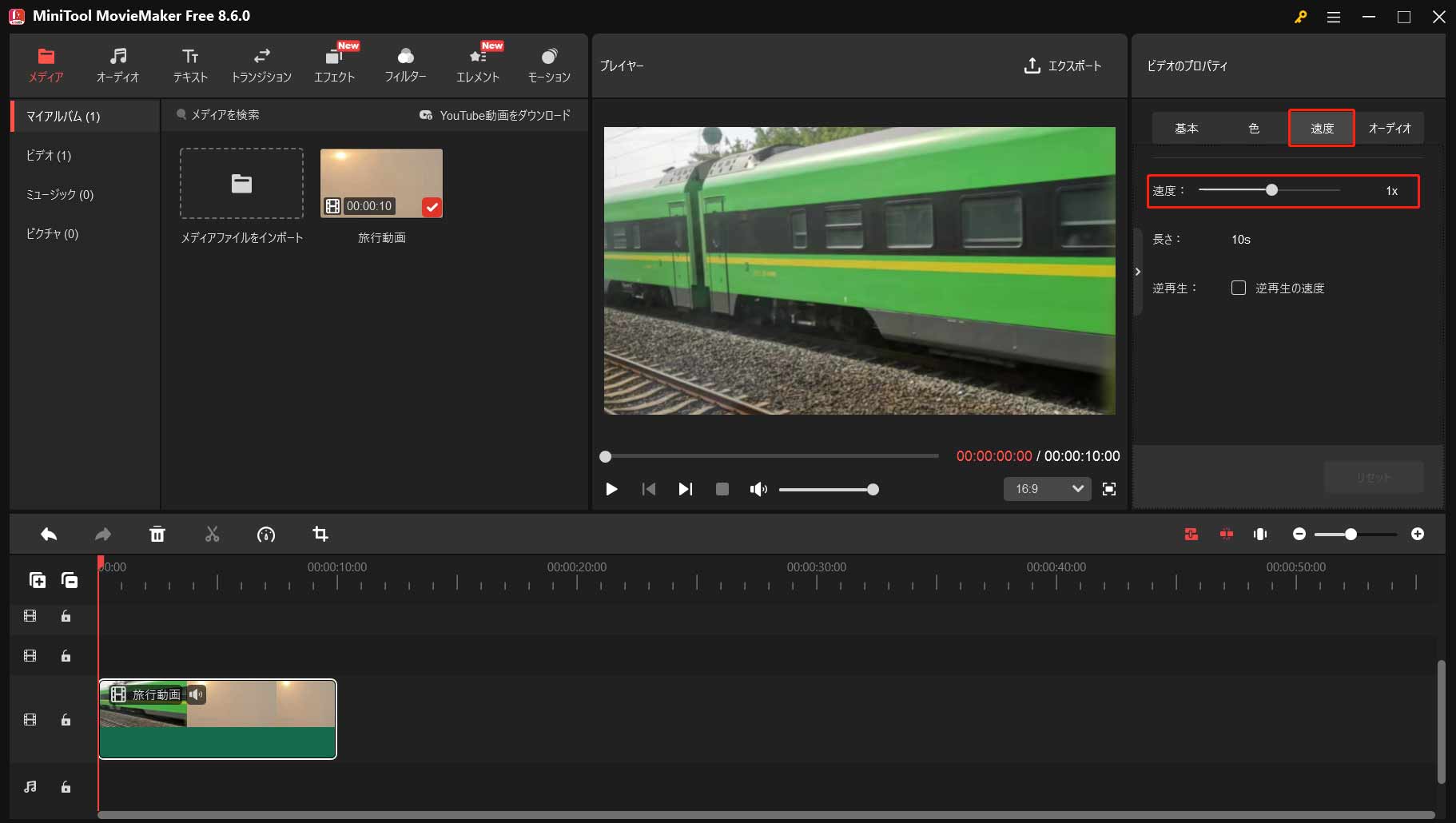The height and width of the screenshot is (823, 1456).
Task: Collapse the video properties panel with the chevron
Action: 1138,272
